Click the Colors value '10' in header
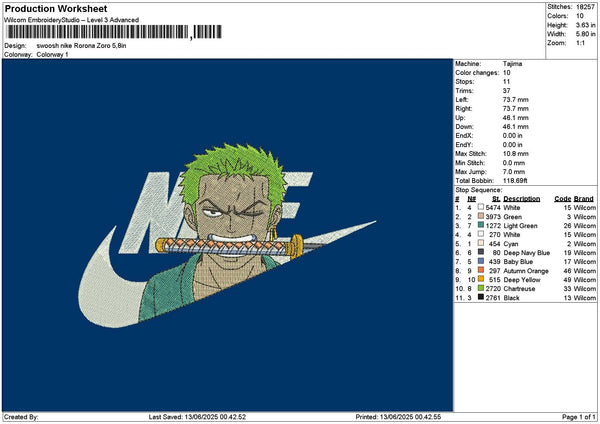Screen dimensions: 600x424 580,16
